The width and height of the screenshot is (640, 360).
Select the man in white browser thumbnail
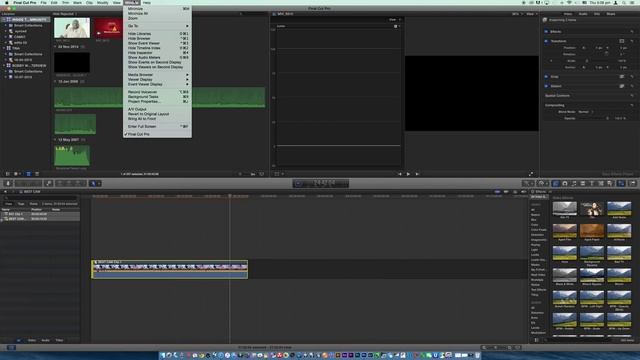coord(72,28)
